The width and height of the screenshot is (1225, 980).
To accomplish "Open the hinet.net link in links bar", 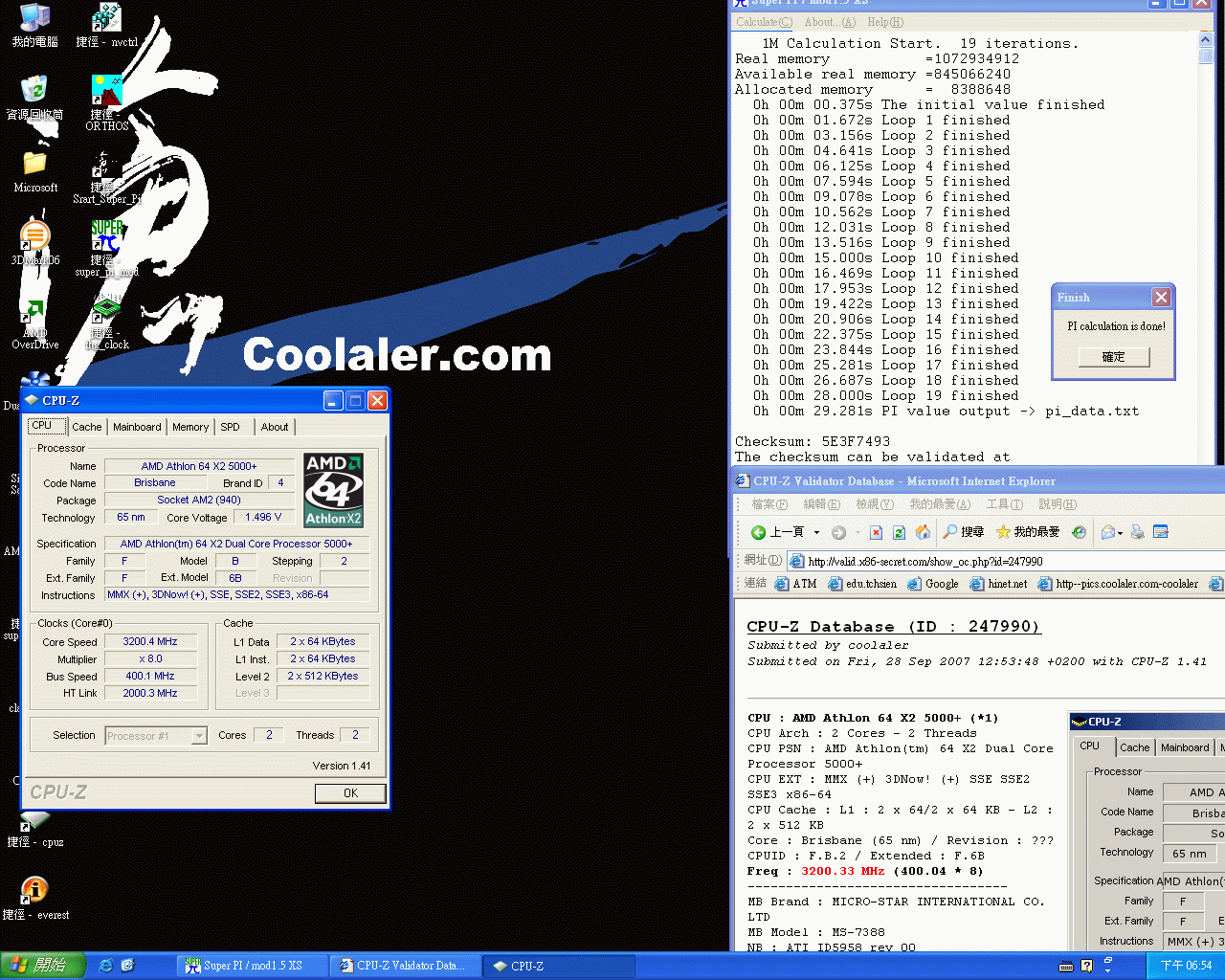I will click(x=998, y=584).
